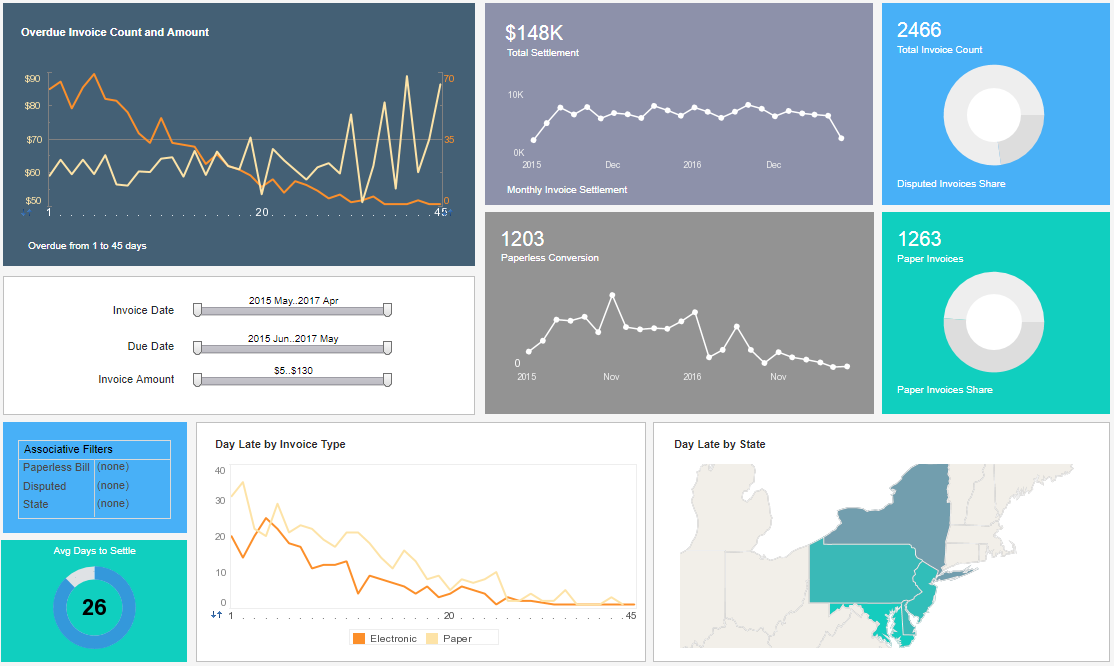Click the Paper legend label
1114x666 pixels.
pos(457,638)
